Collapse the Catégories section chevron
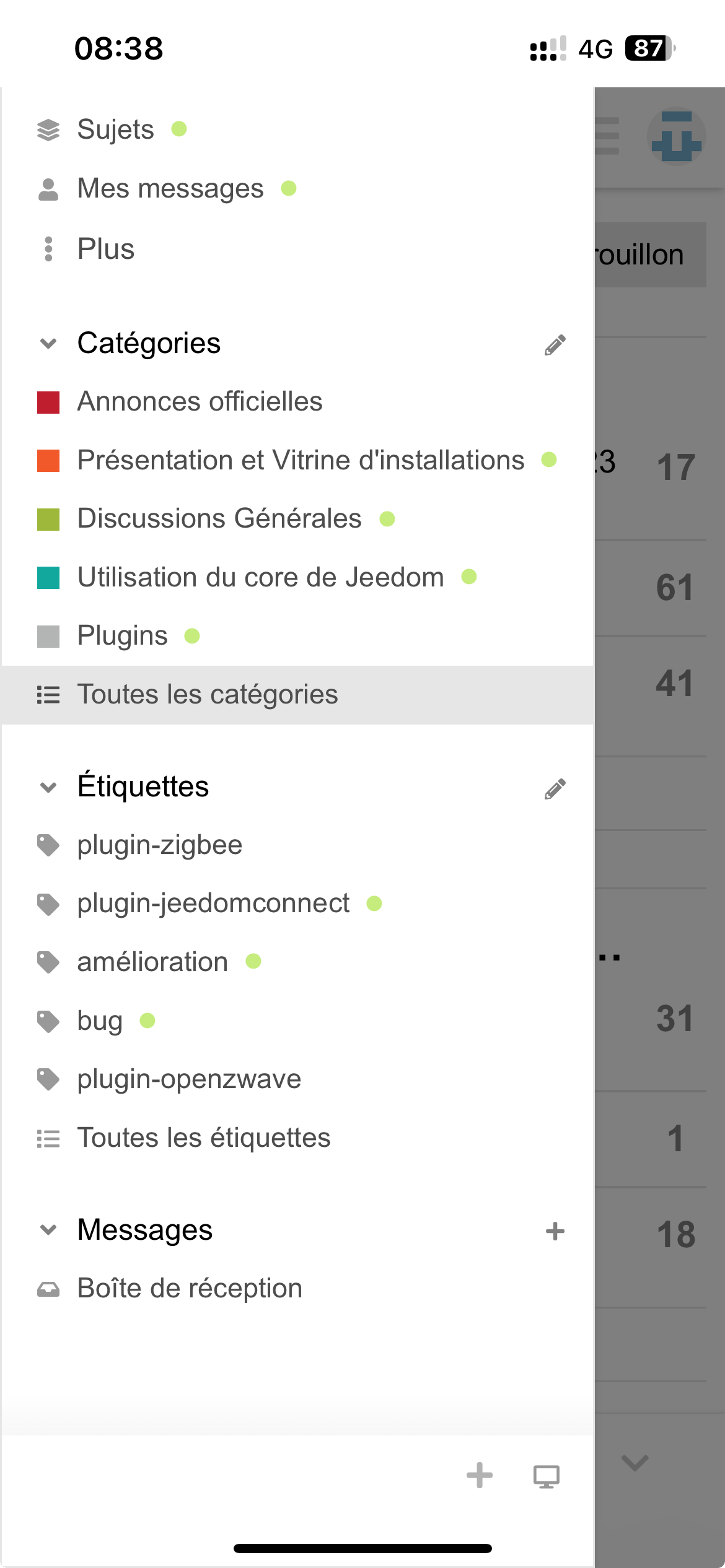This screenshot has height=1568, width=725. pos(48,344)
